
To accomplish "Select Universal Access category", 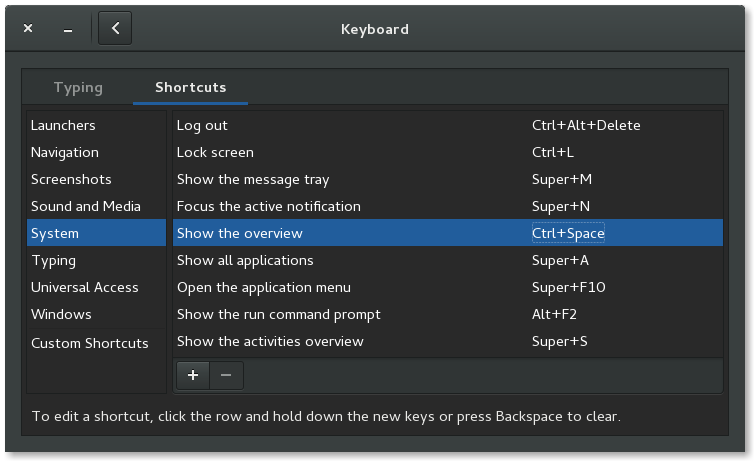I will (x=85, y=287).
